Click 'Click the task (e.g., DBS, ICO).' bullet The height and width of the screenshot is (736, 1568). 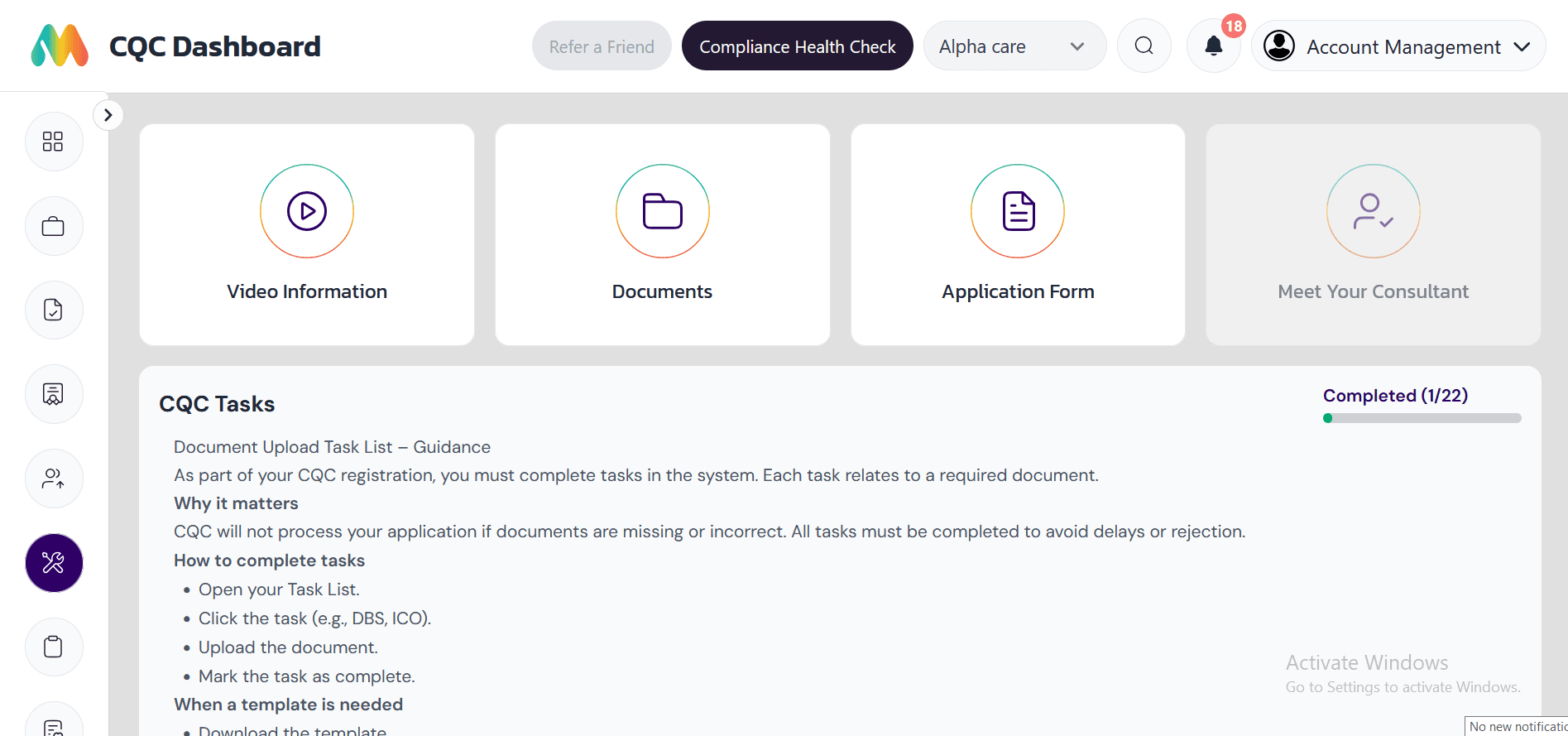tap(314, 618)
